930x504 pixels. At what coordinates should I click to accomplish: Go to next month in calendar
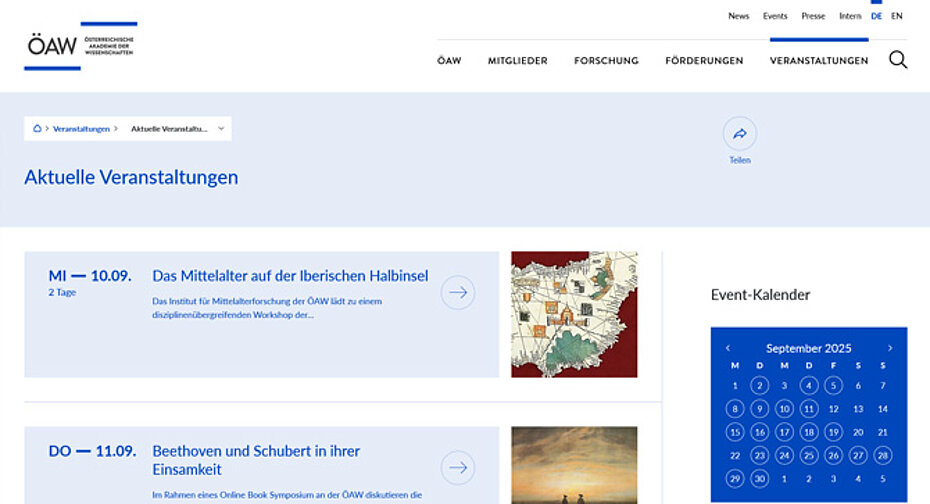tap(890, 348)
